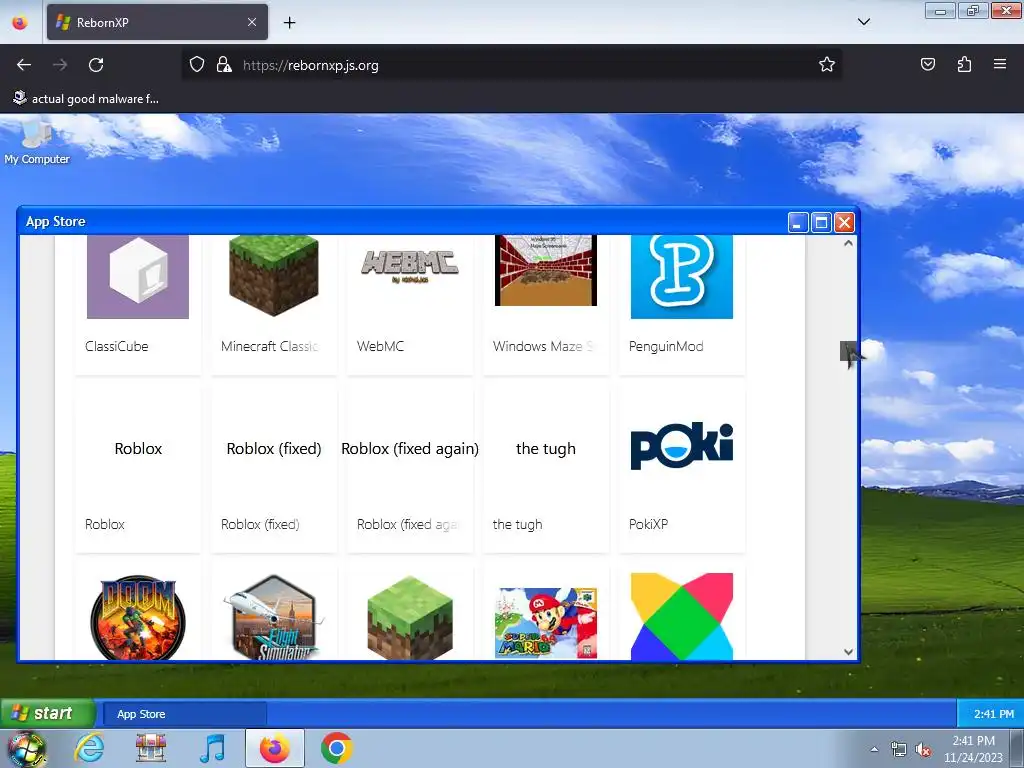Open the Firefox extensions button
This screenshot has width=1024, height=768.
pyautogui.click(x=964, y=64)
